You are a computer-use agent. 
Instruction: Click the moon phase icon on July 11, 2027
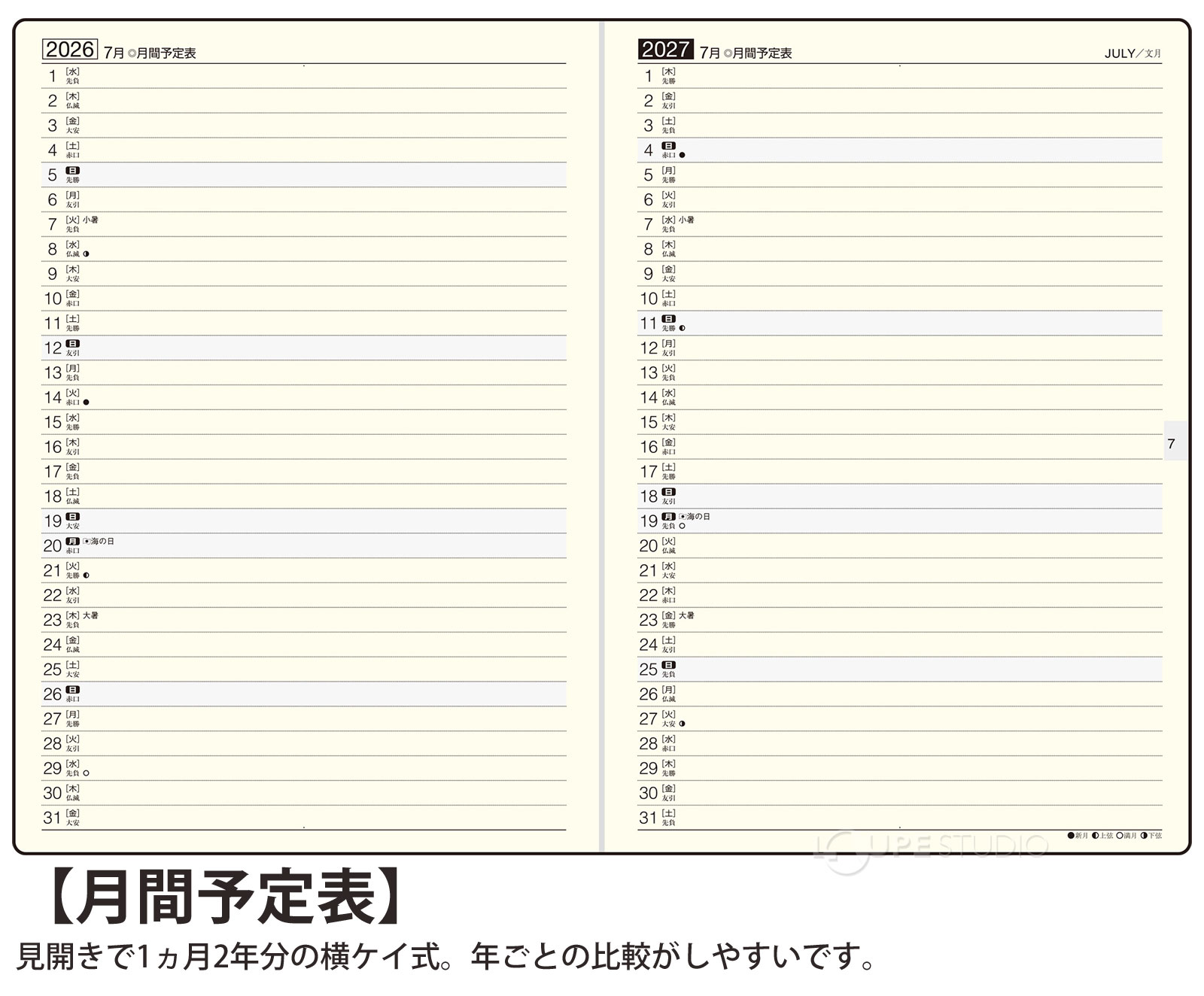[x=683, y=329]
